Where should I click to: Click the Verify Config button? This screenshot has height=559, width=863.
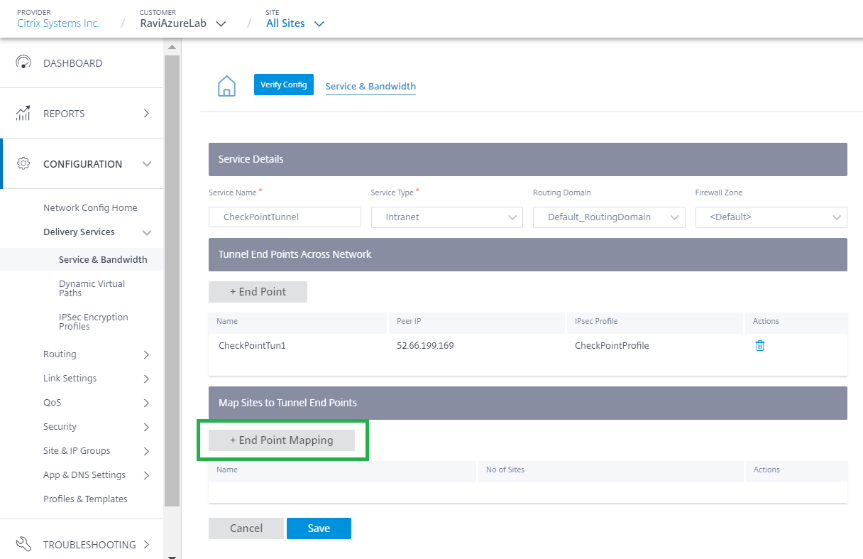tap(283, 84)
